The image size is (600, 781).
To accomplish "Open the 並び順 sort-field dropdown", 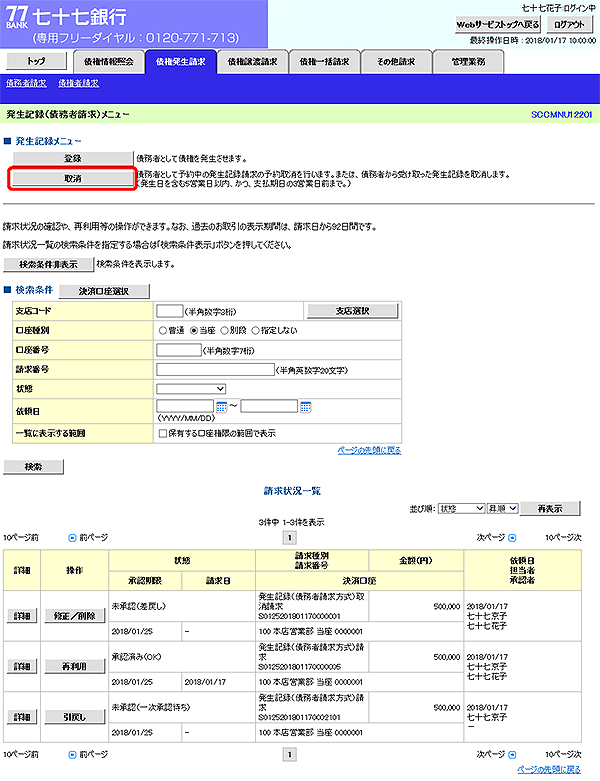I will [461, 509].
